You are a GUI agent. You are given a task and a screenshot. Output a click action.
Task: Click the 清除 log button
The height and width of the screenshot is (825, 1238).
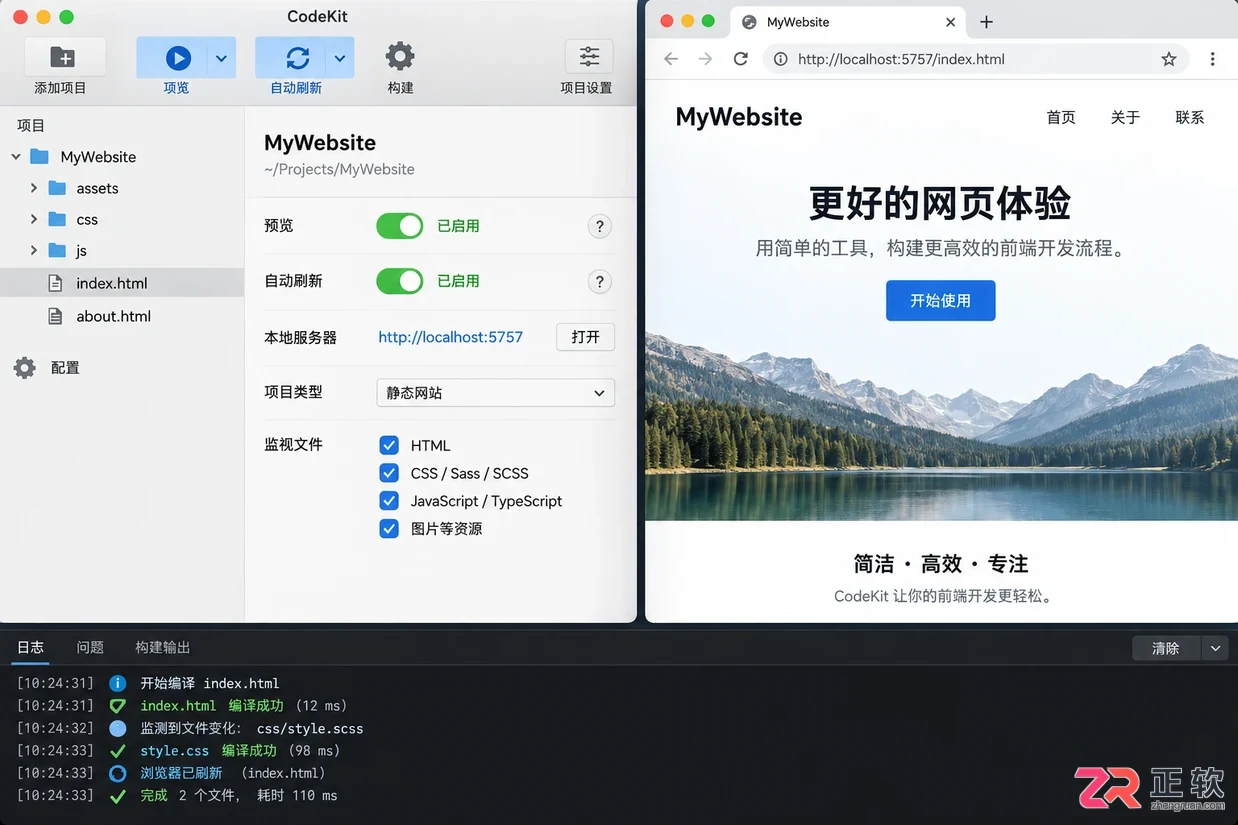tap(1166, 648)
